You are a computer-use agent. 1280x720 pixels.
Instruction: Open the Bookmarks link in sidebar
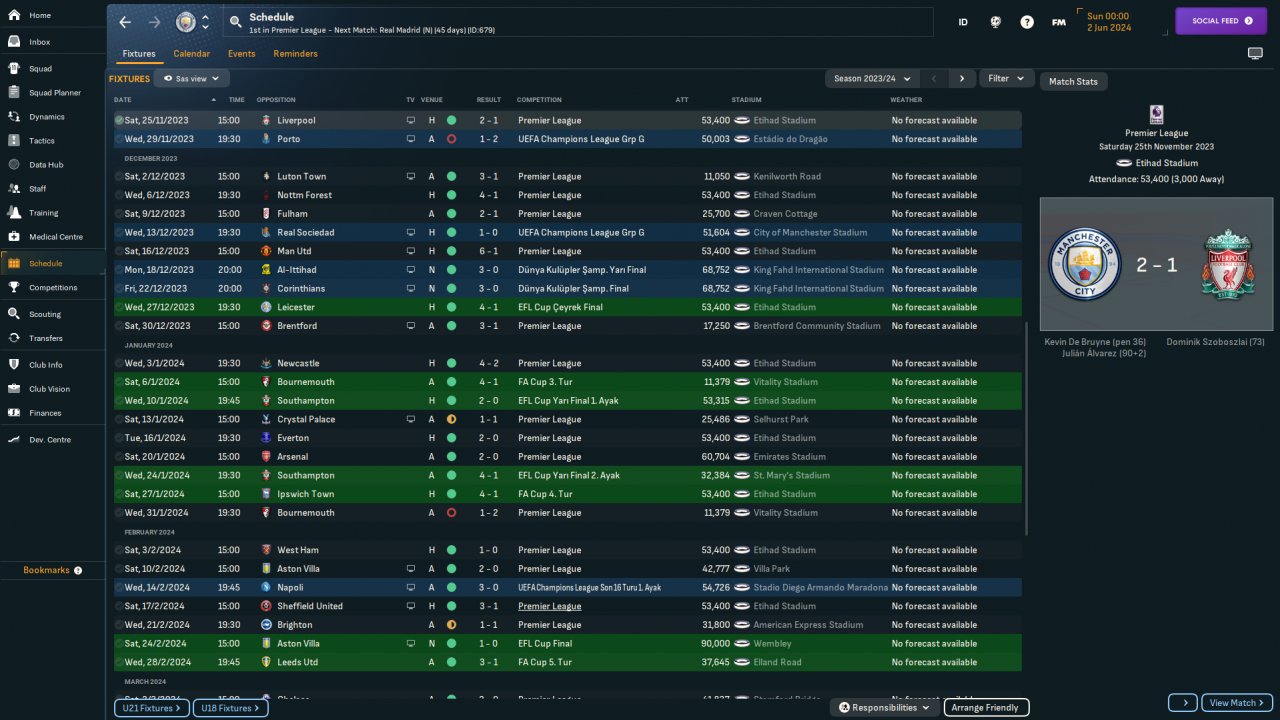pos(46,570)
